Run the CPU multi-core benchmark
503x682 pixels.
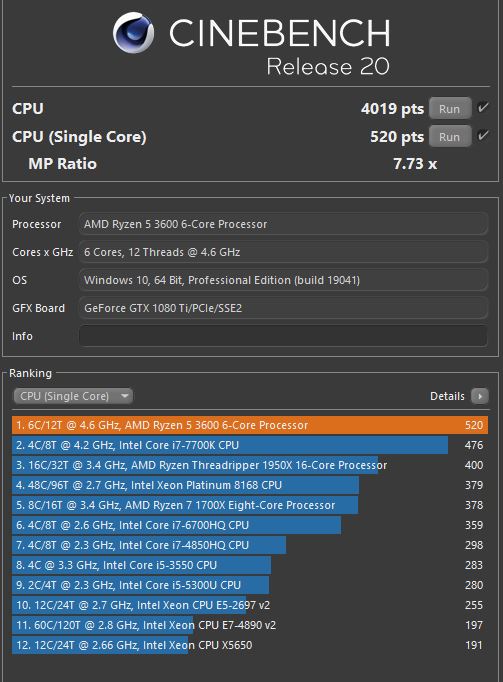[449, 108]
